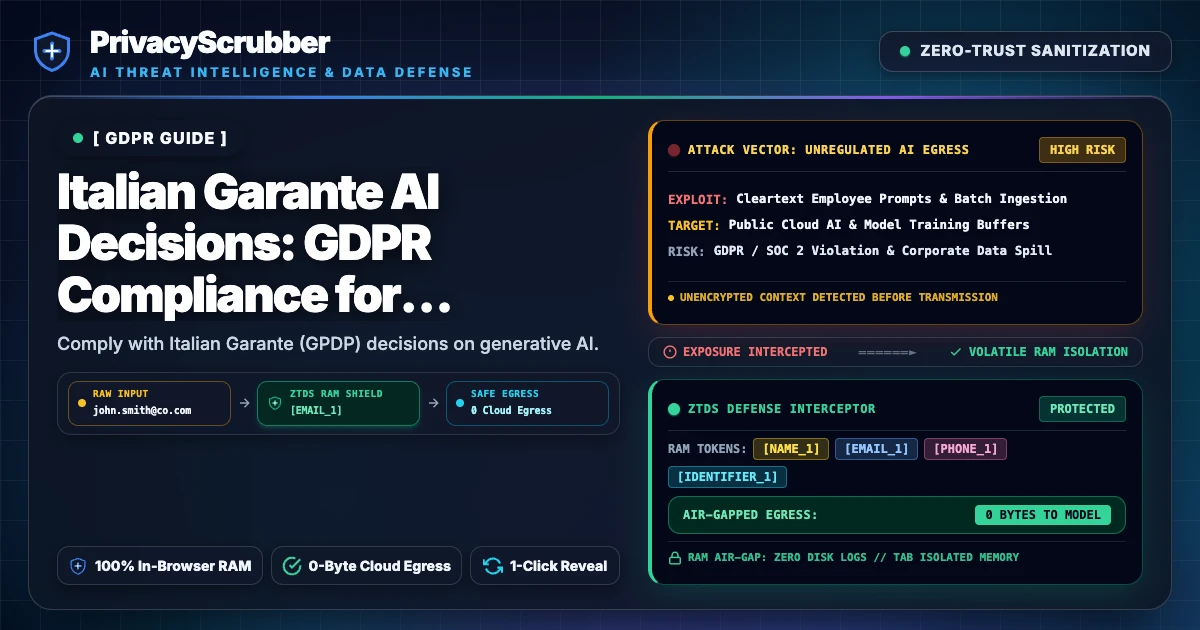Image resolution: width=1200 pixels, height=630 pixels.
Task: Click the 0-Byte Cloud Egress pill
Action: 367,566
